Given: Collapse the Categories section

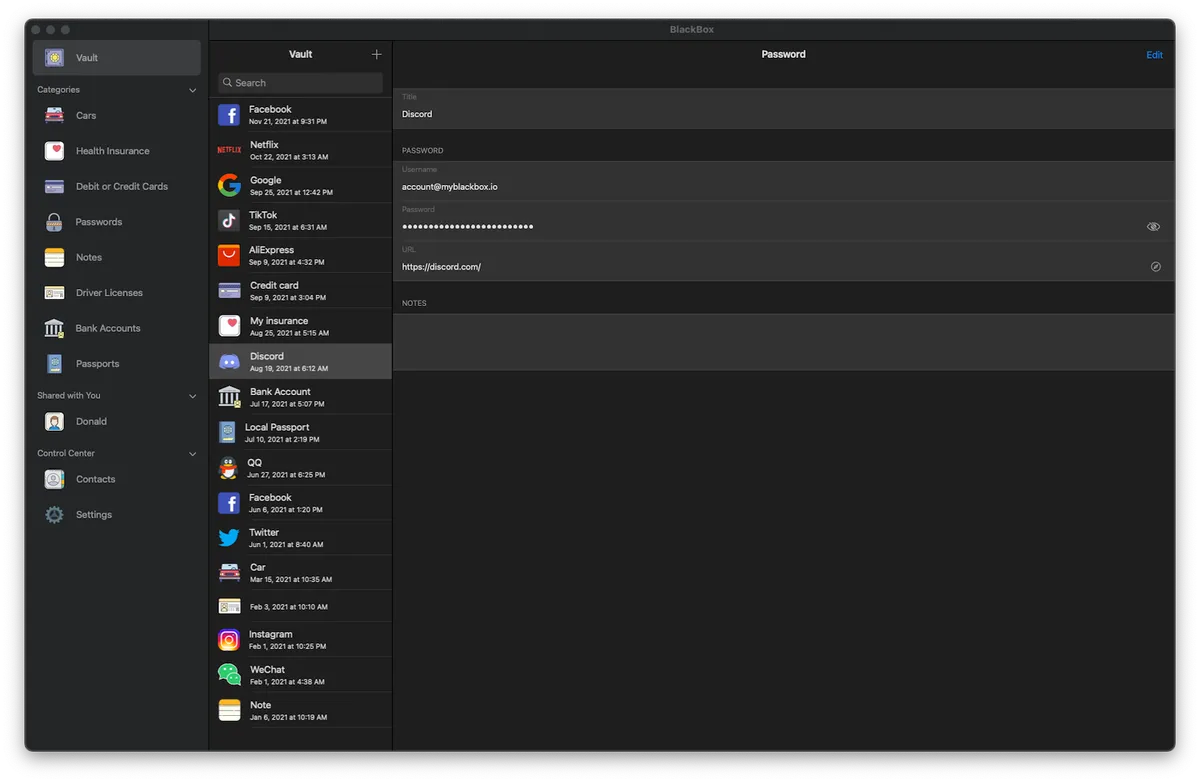Looking at the screenshot, I should [191, 89].
